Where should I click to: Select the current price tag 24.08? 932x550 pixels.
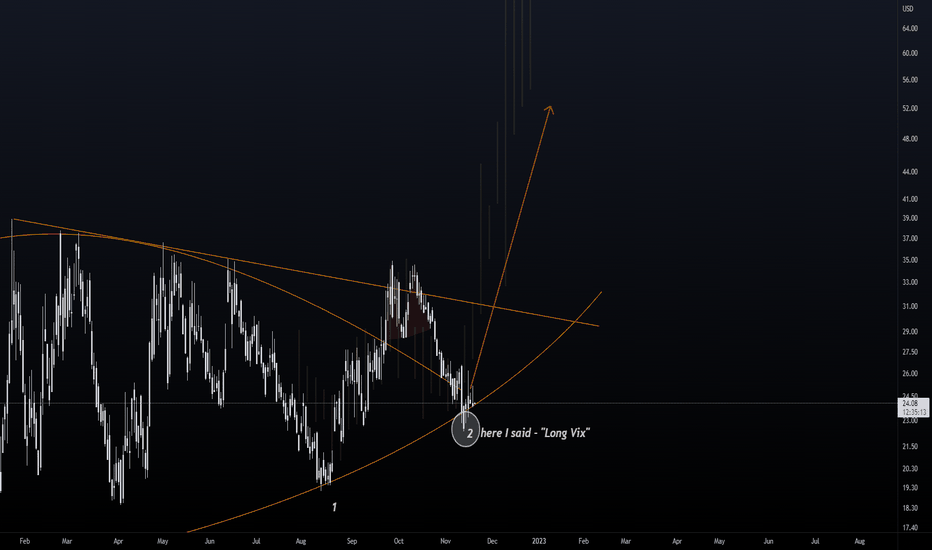(x=910, y=404)
